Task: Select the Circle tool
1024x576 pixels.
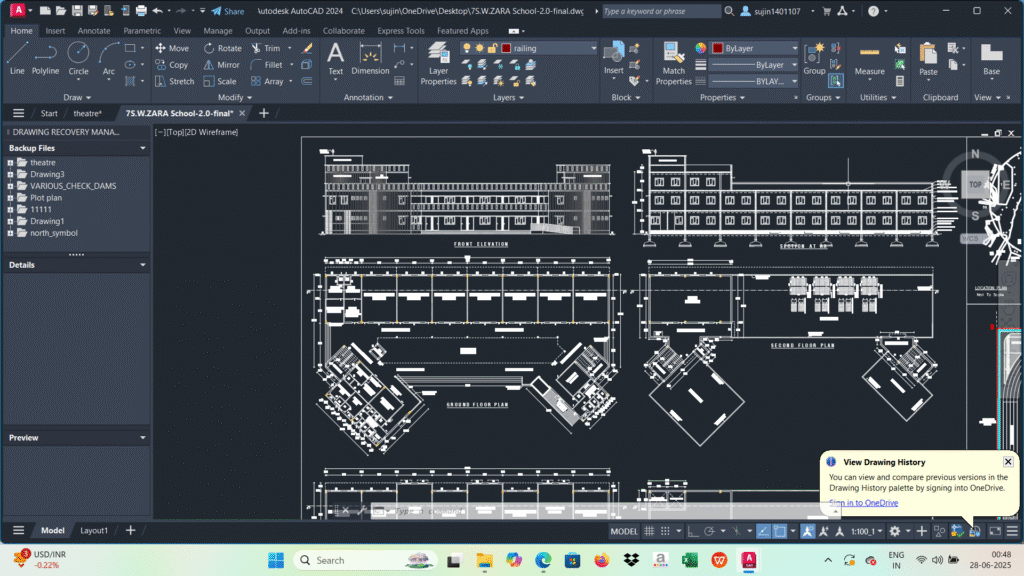Action: [78, 58]
